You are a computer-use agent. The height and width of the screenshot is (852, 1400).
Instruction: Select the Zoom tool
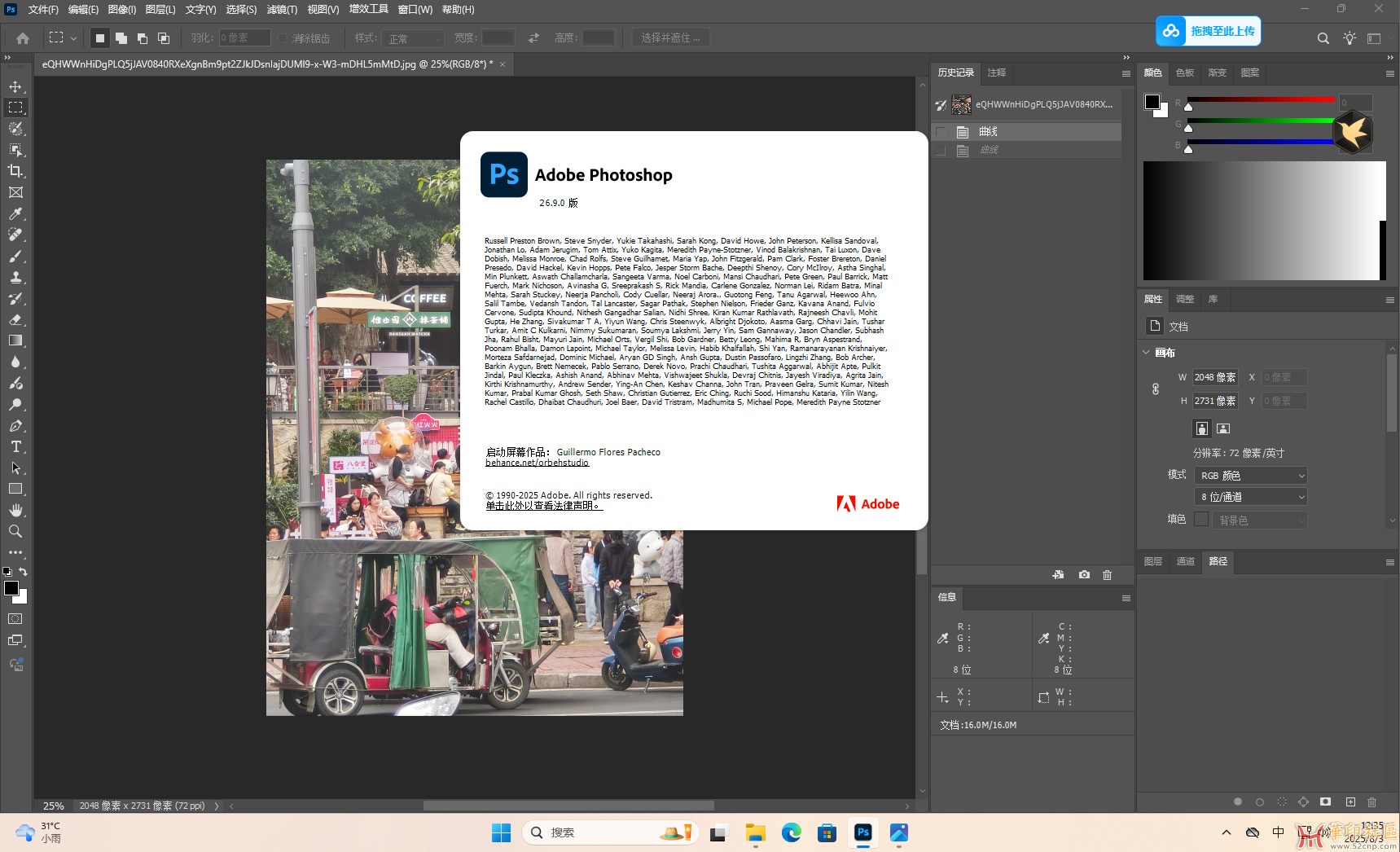[15, 531]
